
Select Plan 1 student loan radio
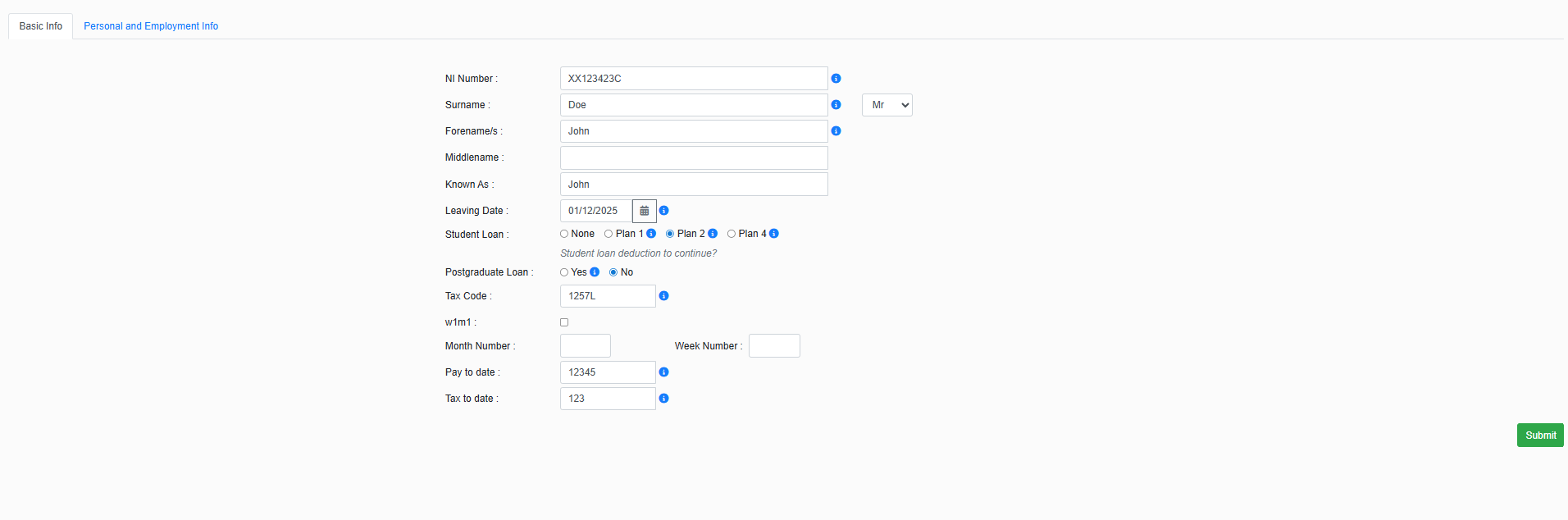coord(609,234)
